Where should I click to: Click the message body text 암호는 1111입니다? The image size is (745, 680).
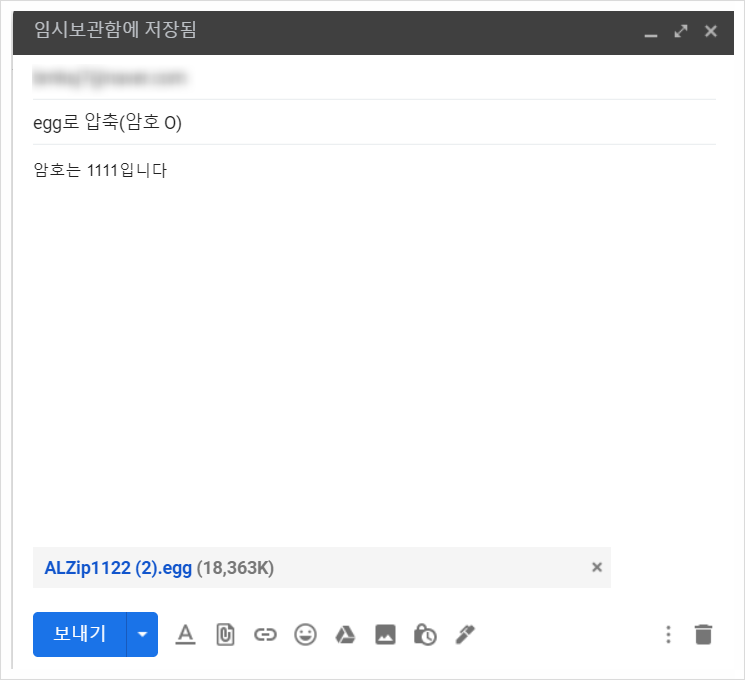pos(100,170)
